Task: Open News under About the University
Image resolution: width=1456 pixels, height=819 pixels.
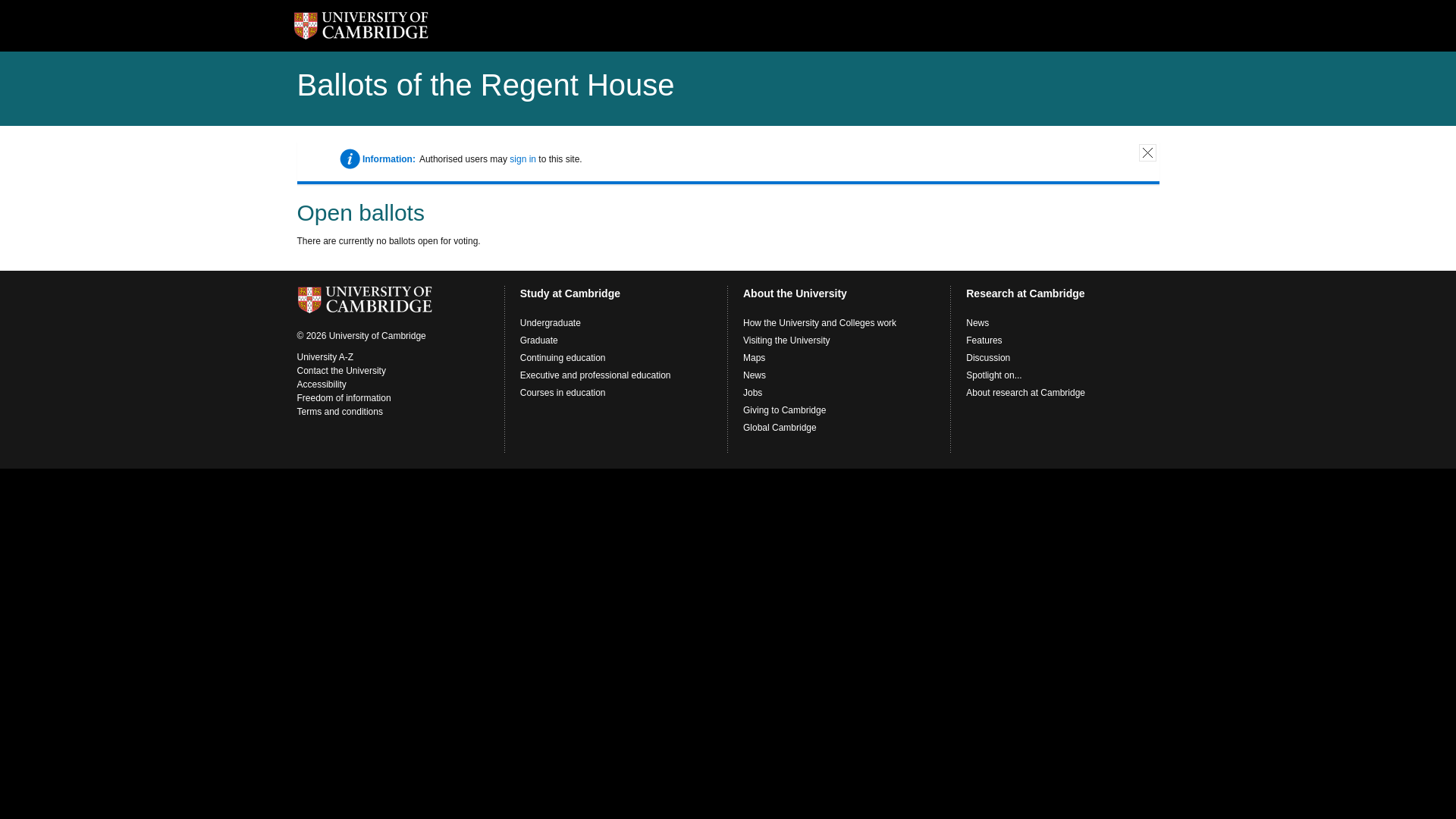Action: point(755,375)
